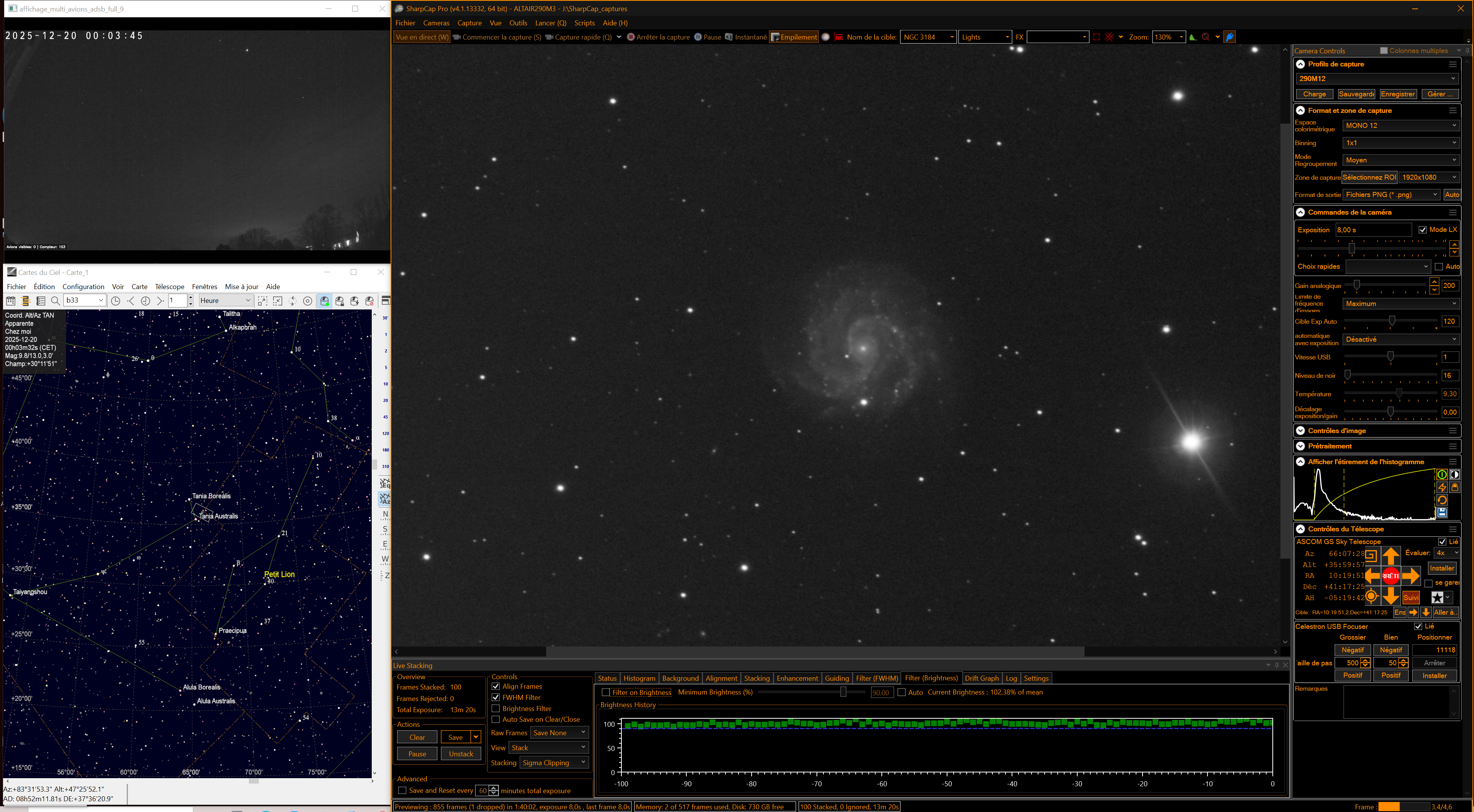Image resolution: width=1474 pixels, height=812 pixels.
Task: Enable Auto Save on Clear/Close
Action: [495, 719]
